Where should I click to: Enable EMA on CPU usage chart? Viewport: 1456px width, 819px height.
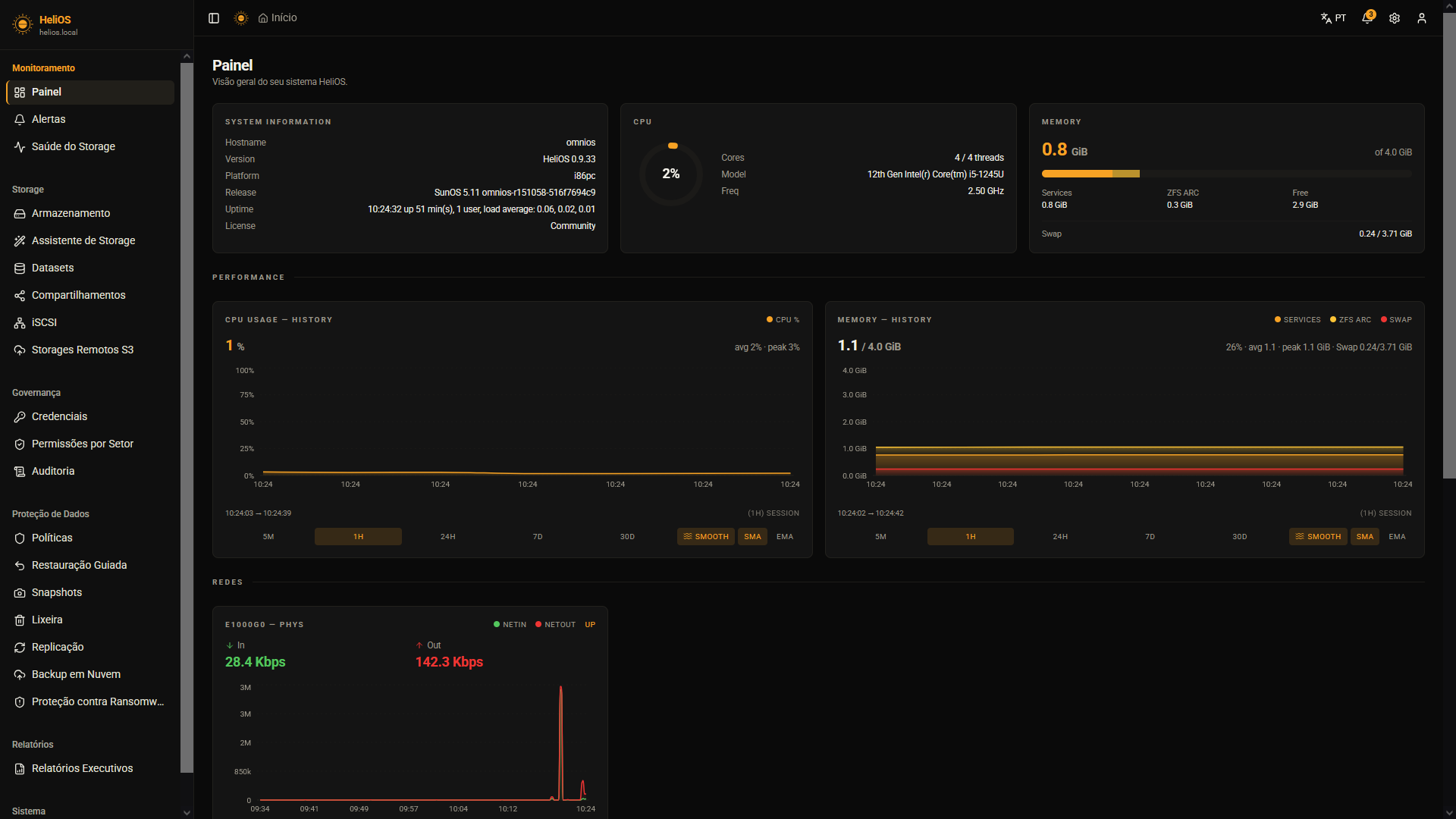click(x=785, y=537)
